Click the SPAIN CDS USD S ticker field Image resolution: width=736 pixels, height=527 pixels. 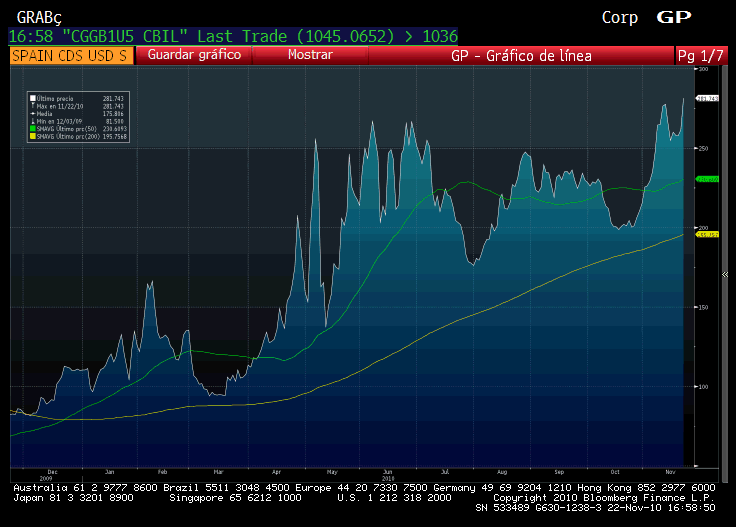[71, 55]
